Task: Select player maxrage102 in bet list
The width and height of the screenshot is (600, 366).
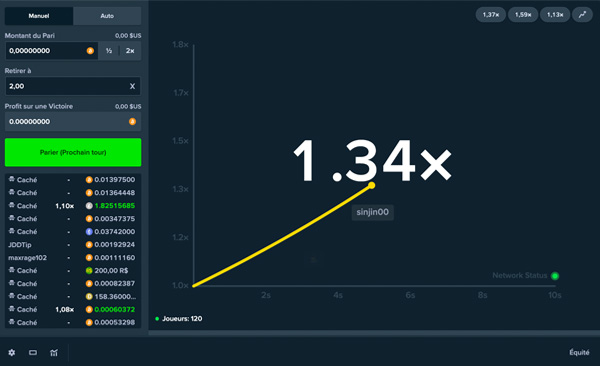Action: (x=28, y=258)
